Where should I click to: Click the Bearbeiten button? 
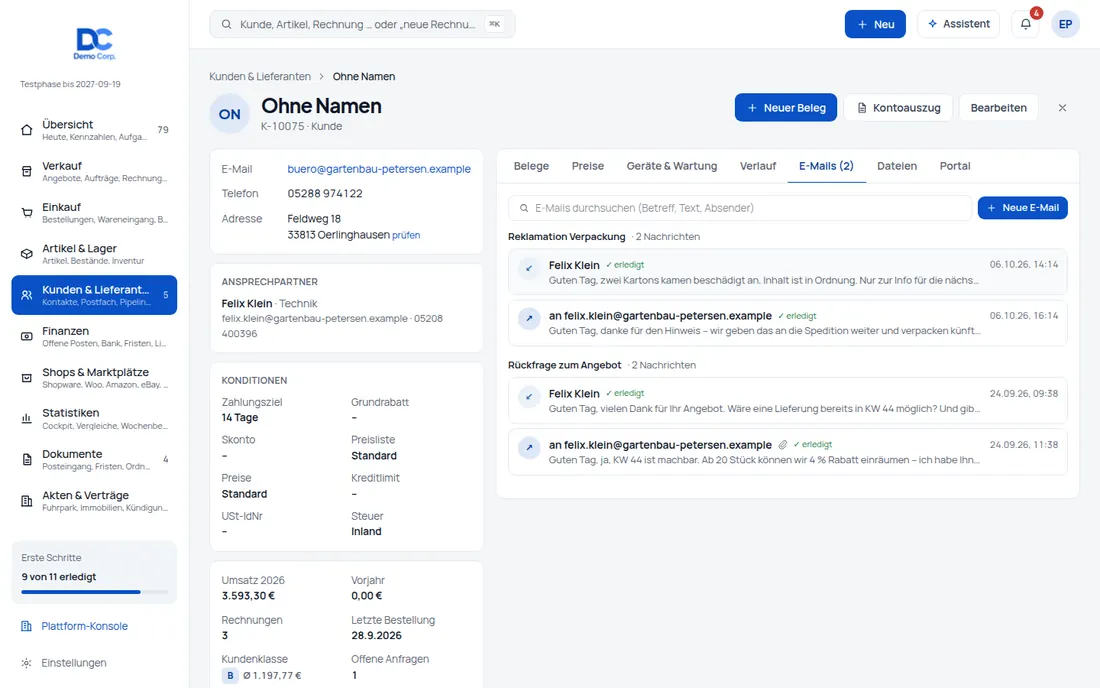998,108
